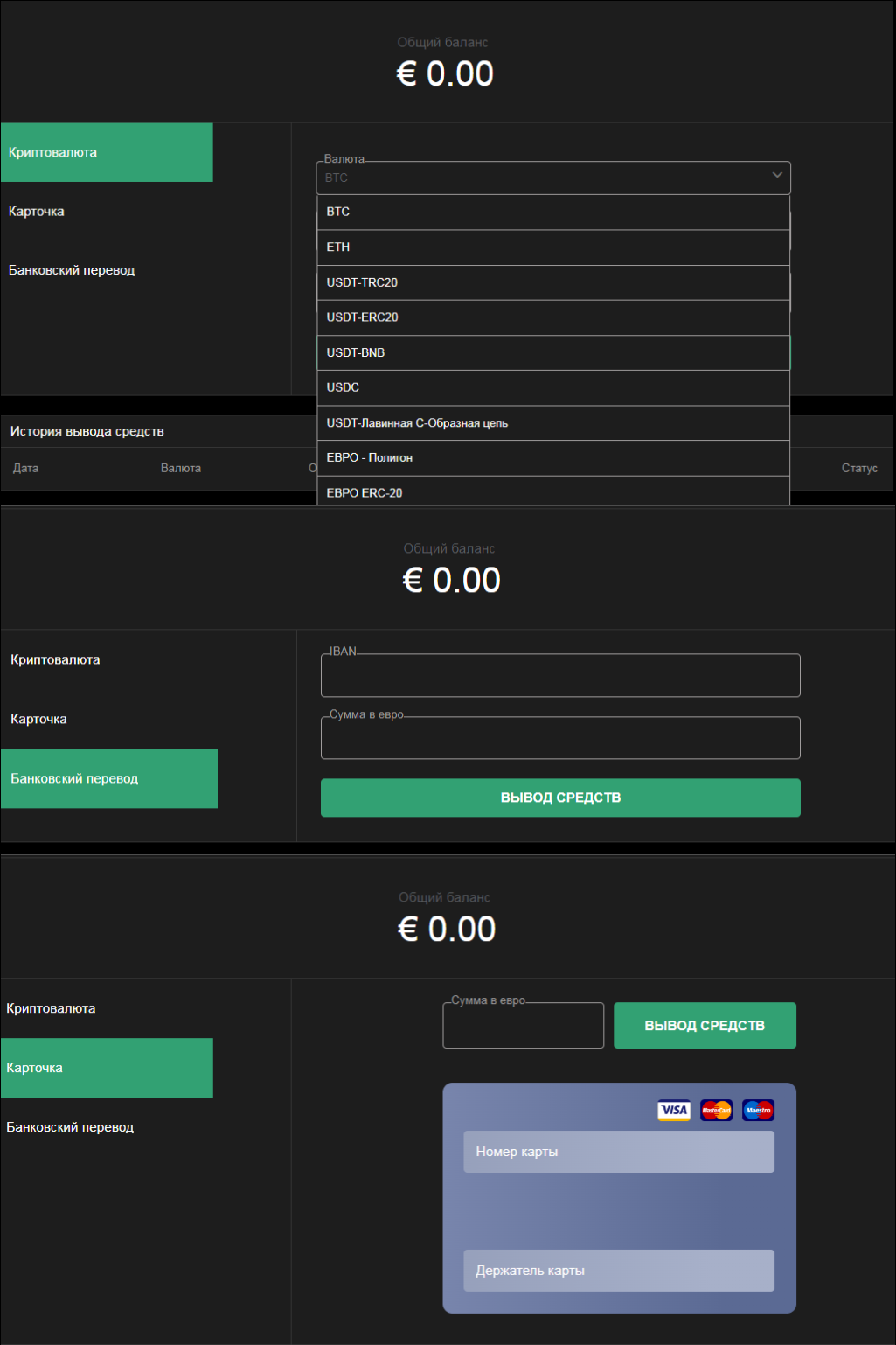This screenshot has width=896, height=1345.
Task: Open Криптовалюта tab in card panel
Action: point(107,1008)
